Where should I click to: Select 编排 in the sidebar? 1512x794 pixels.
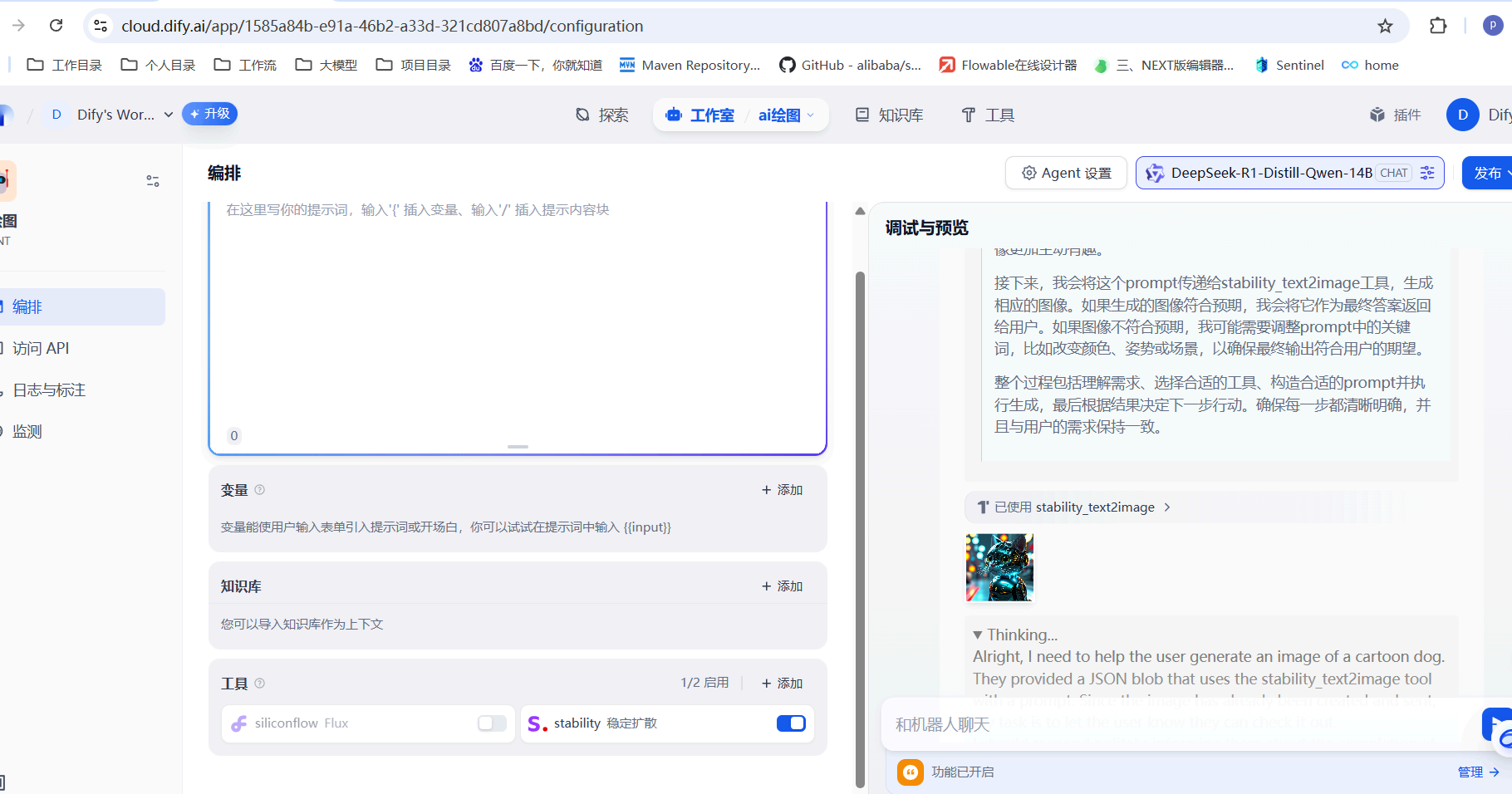coord(81,306)
